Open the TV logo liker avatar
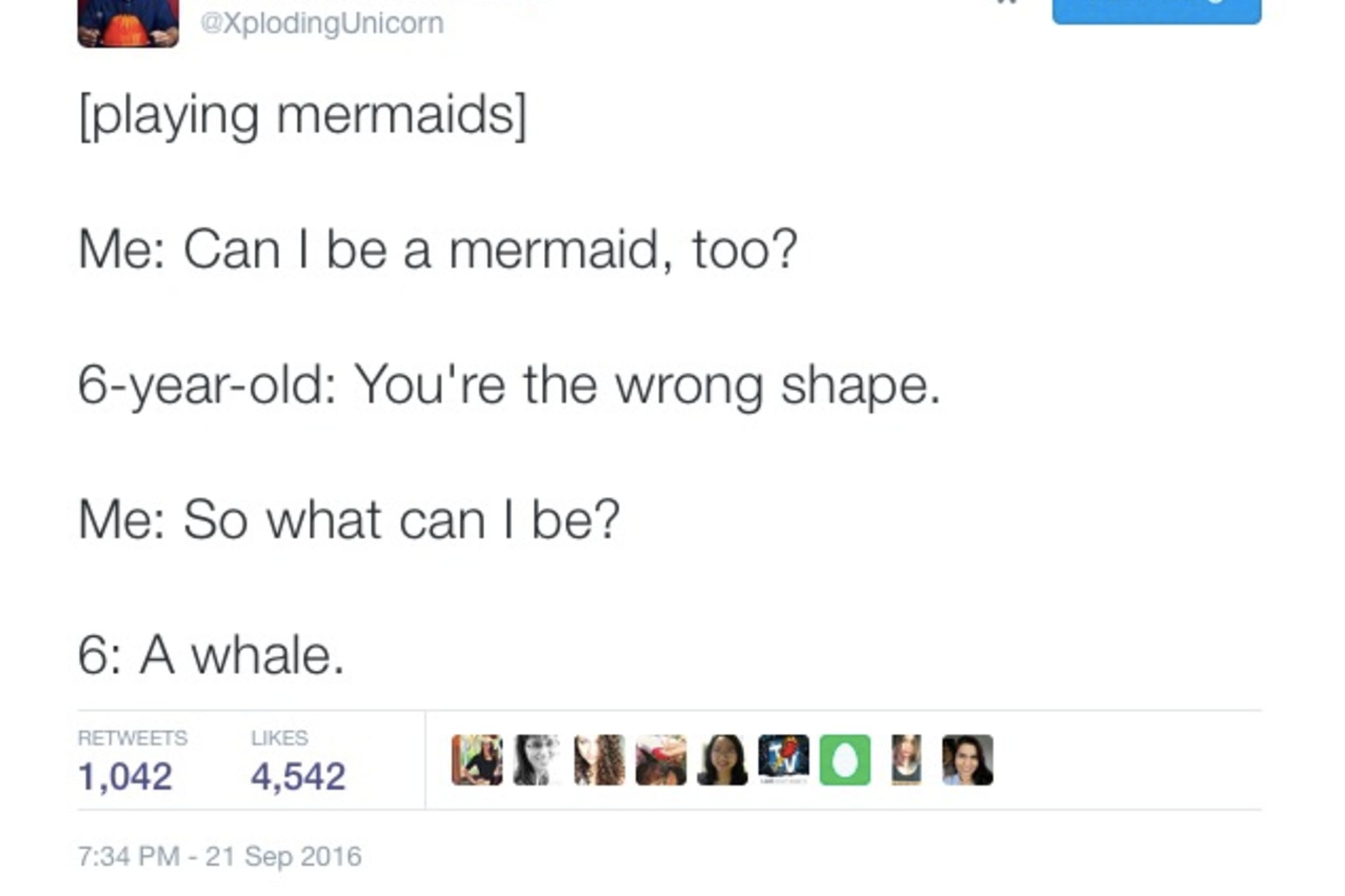1345x896 pixels. 783,759
